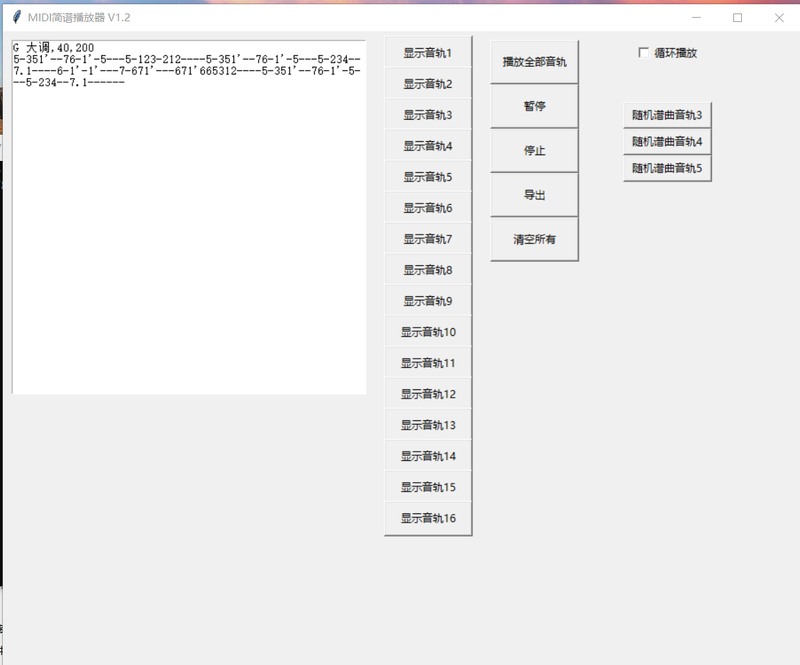800x665 pixels.
Task: Pause playback using 暂停 button
Action: tap(534, 106)
